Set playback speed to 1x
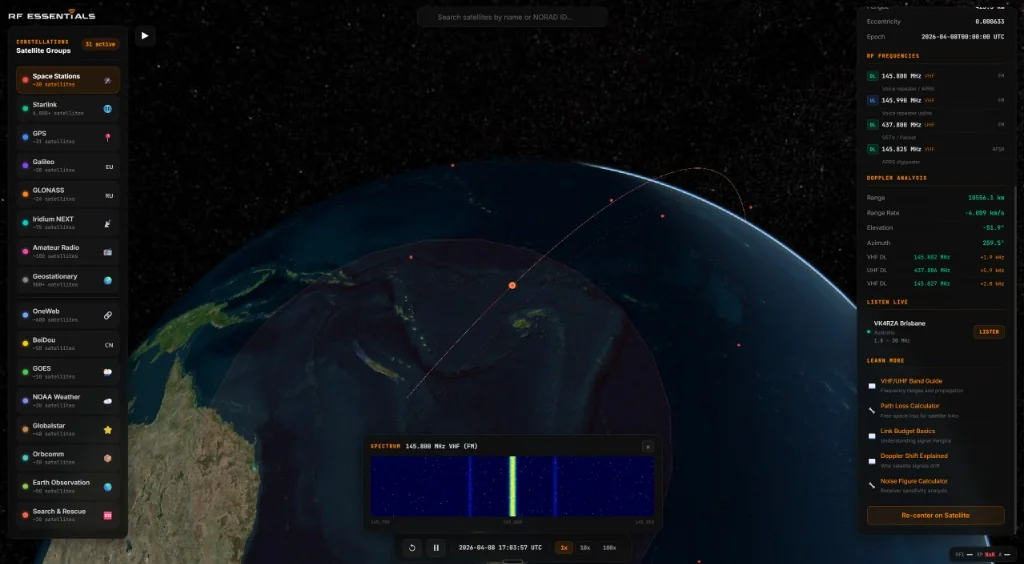The width and height of the screenshot is (1024, 564). (x=564, y=548)
